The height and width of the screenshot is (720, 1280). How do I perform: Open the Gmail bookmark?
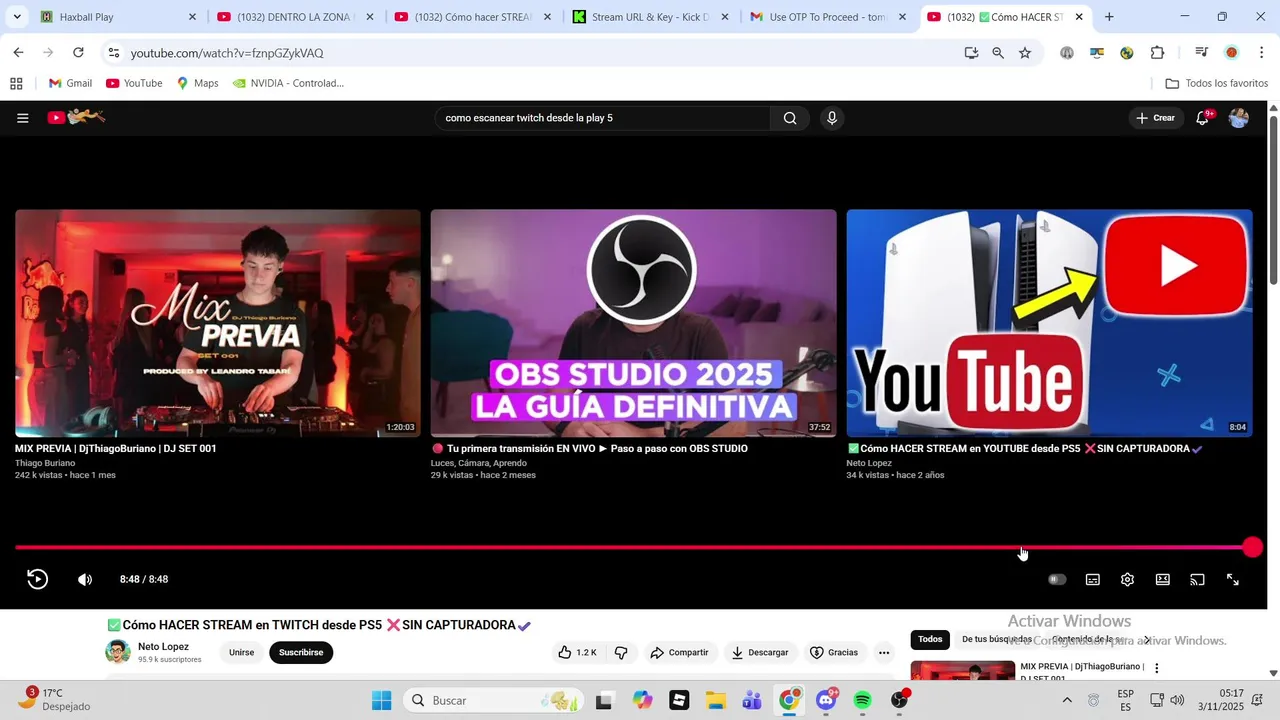[71, 83]
